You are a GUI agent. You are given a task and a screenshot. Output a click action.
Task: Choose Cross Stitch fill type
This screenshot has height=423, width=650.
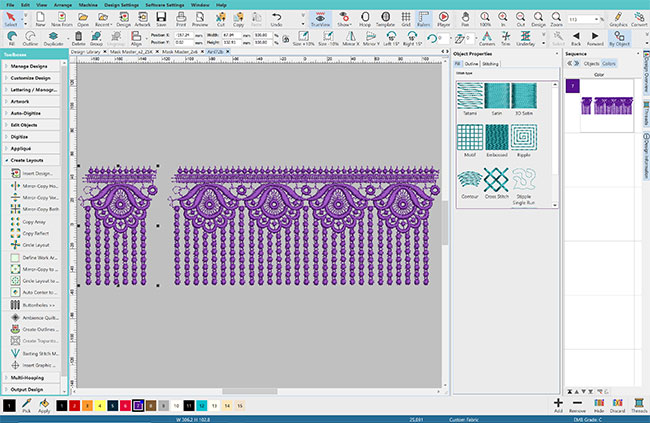(497, 184)
